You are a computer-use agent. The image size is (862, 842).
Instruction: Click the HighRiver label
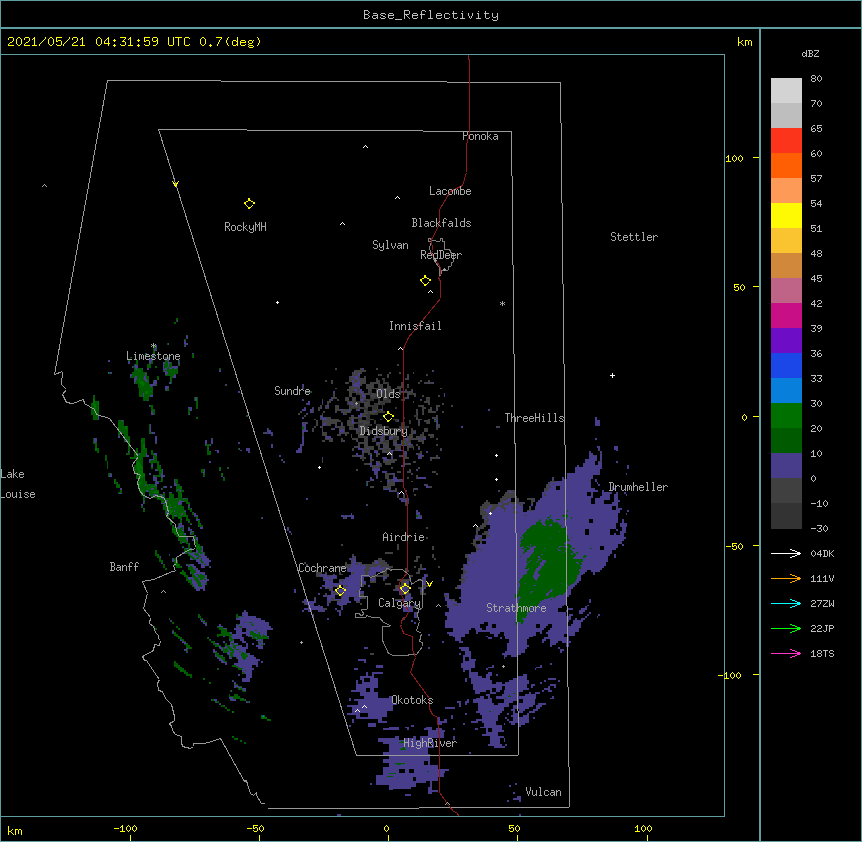point(430,743)
